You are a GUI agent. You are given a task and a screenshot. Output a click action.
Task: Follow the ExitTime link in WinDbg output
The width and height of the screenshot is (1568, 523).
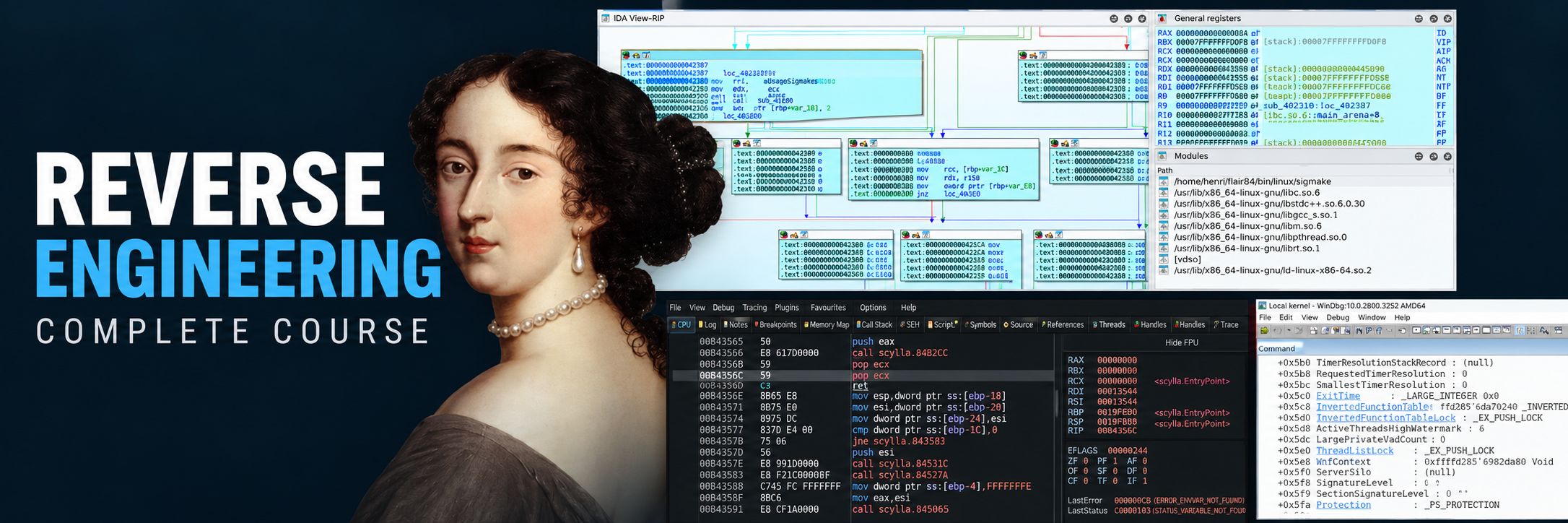1338,396
